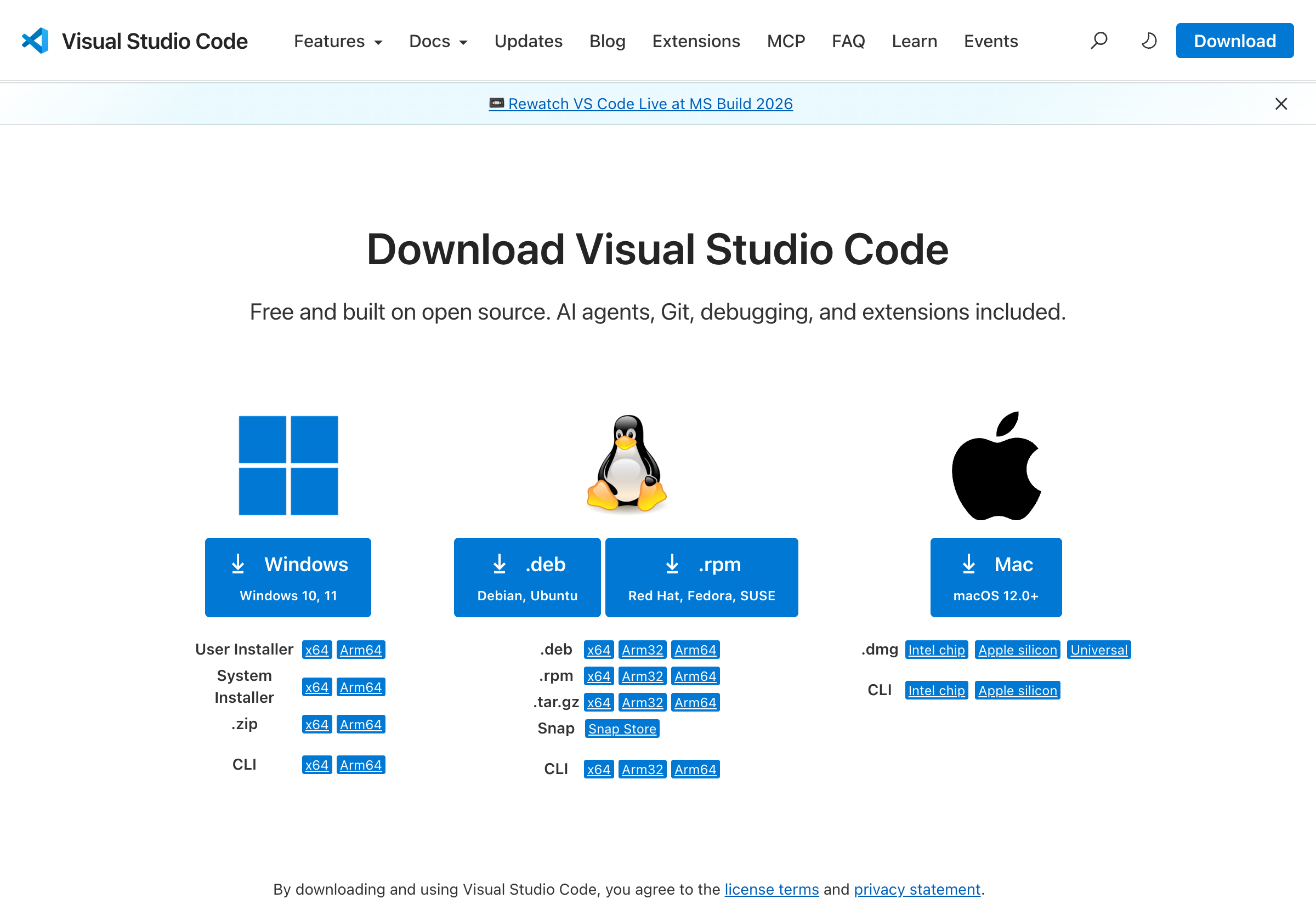Download the .deb Debian, Ubuntu package
1316x910 pixels.
click(x=527, y=577)
